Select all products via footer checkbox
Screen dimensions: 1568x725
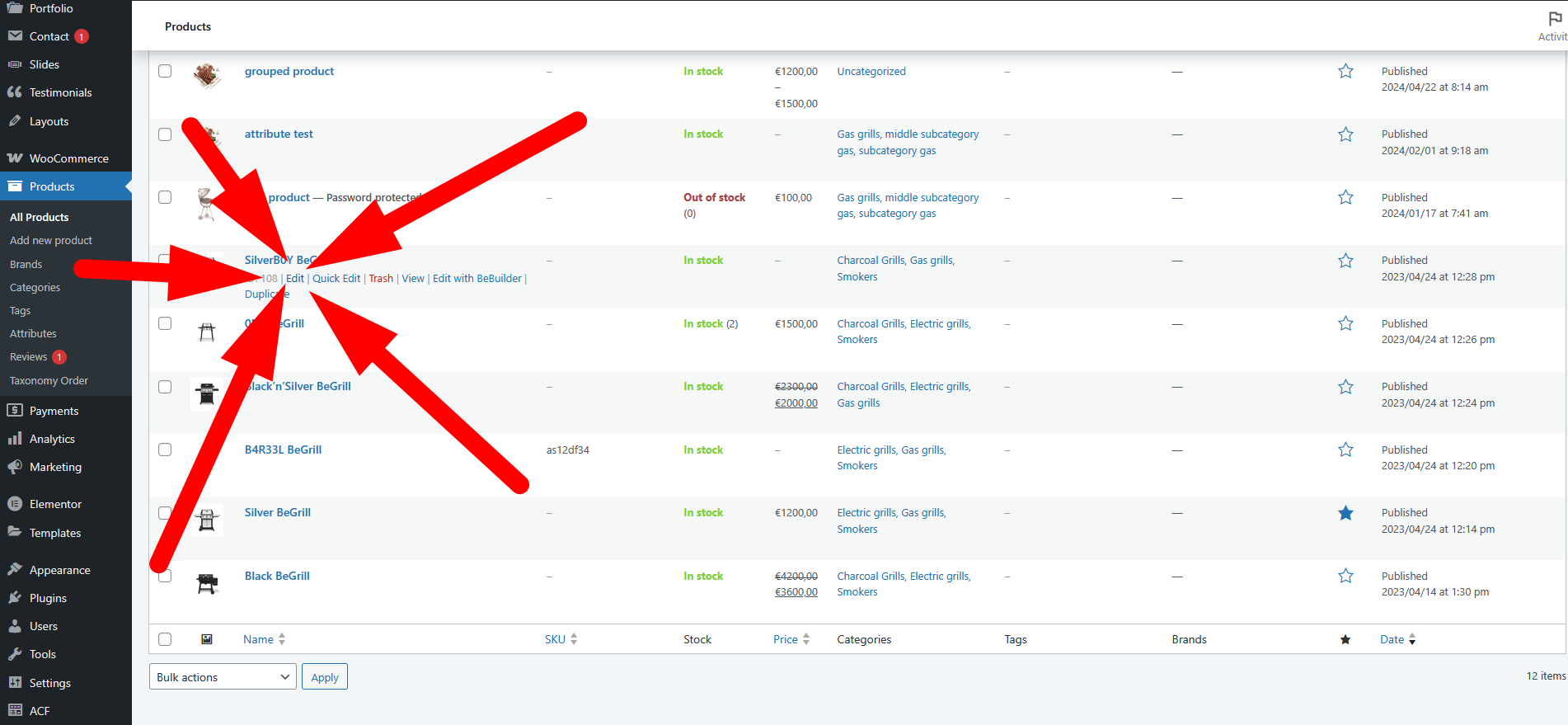click(x=165, y=639)
